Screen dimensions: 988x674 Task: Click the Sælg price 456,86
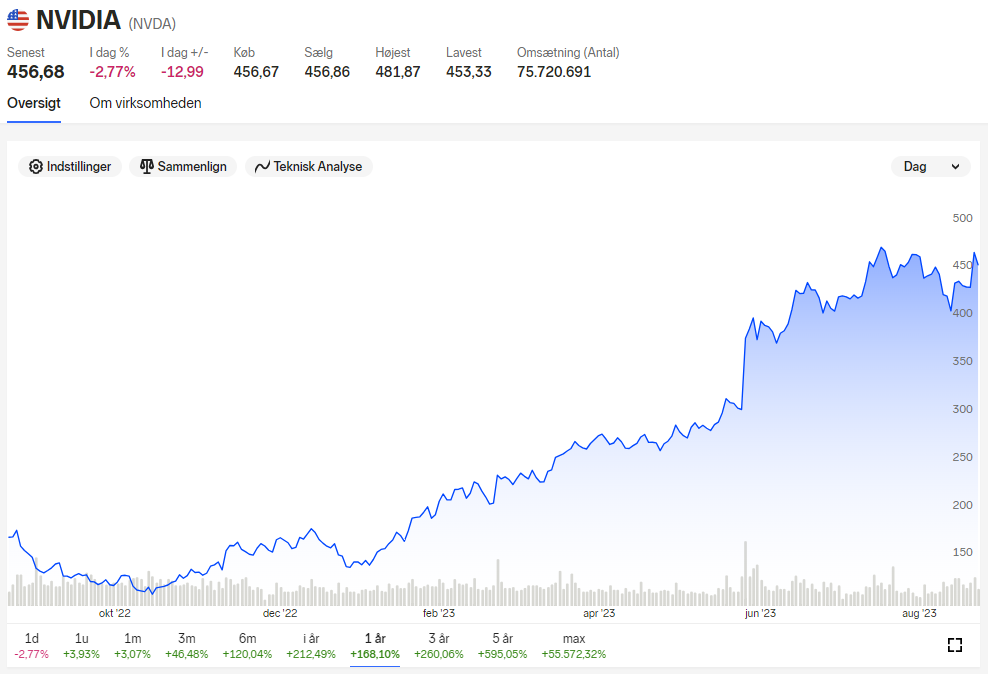tap(327, 72)
